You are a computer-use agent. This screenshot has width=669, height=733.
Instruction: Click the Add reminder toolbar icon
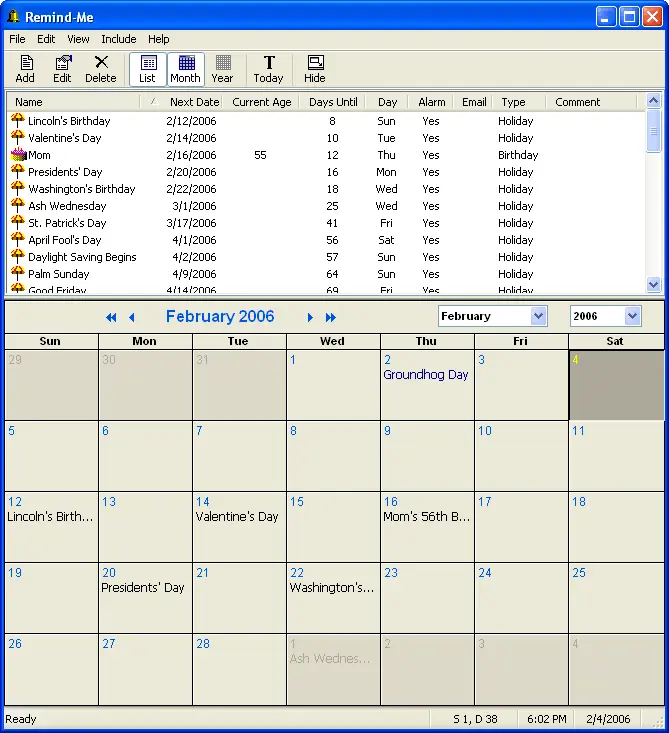(25, 69)
